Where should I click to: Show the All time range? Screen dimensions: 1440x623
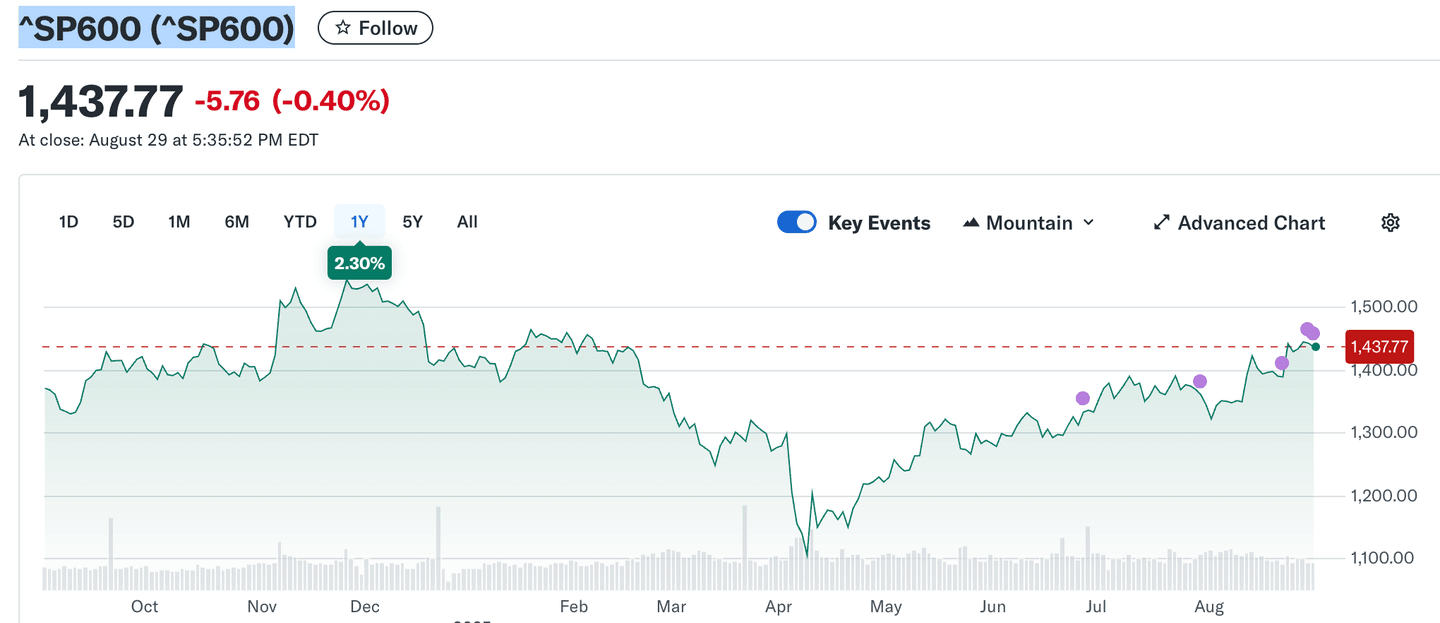pos(467,222)
